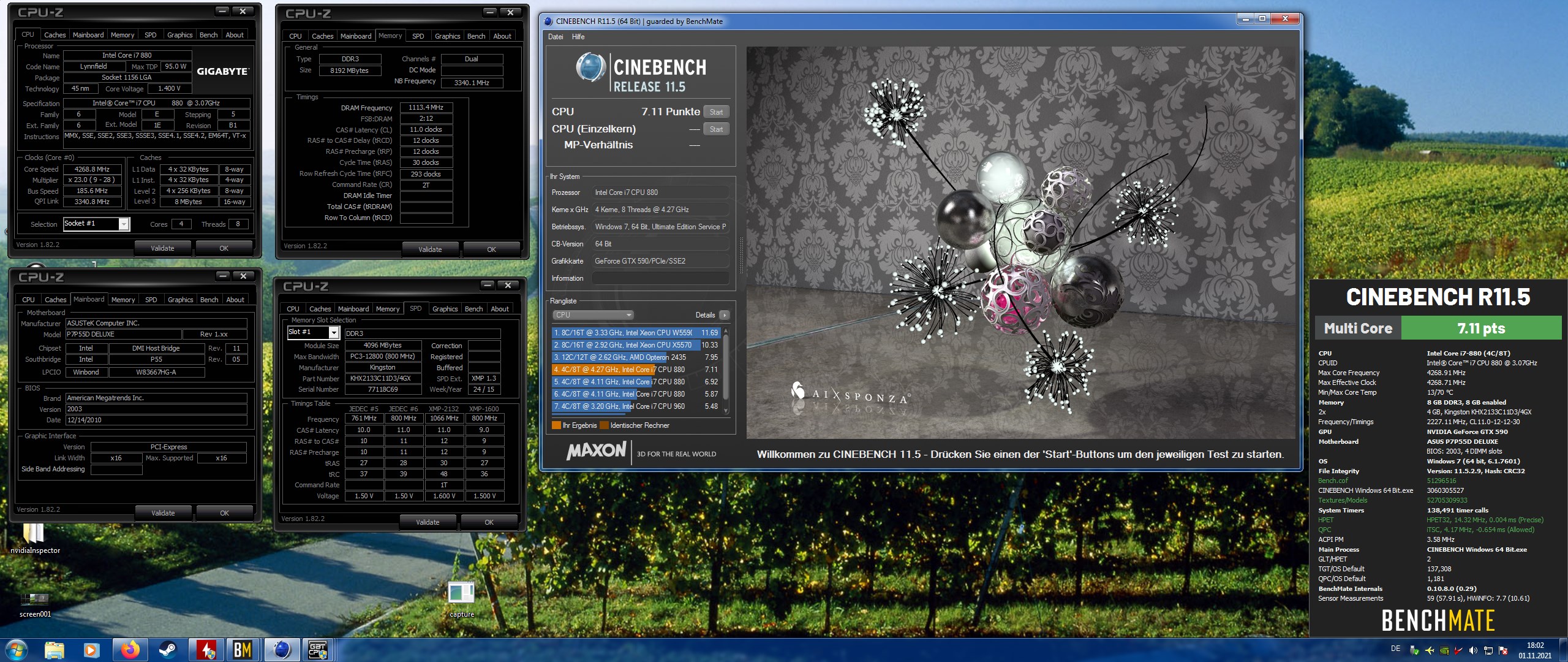Open Bench tab in top-left CPU-Z
Viewport: 1568px width, 662px height.
209,35
